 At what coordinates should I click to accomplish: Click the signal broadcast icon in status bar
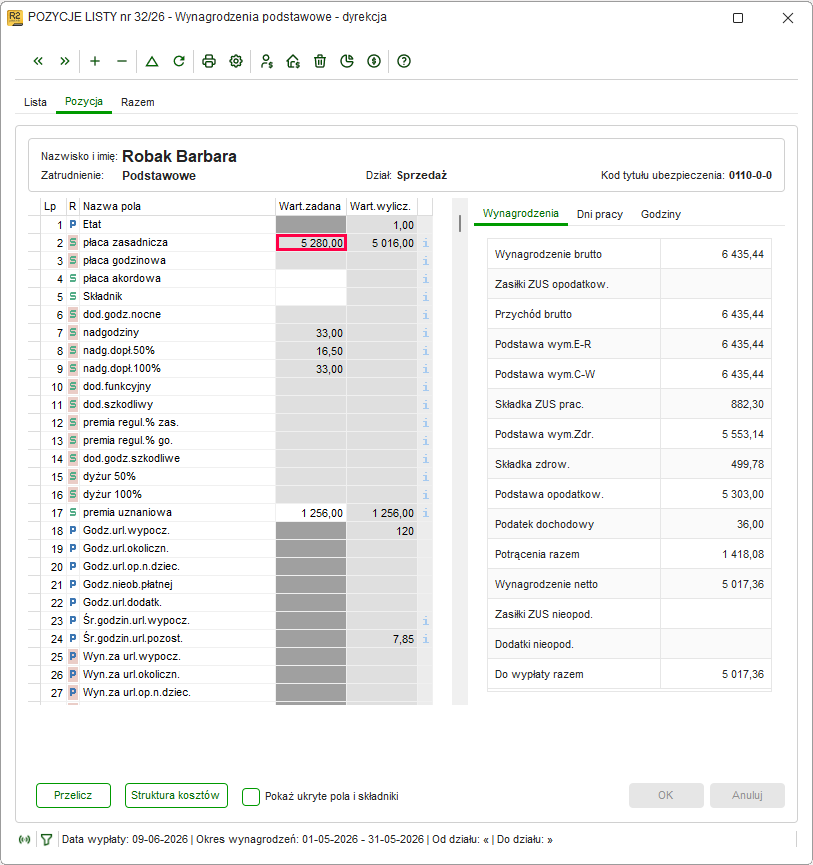click(x=24, y=840)
